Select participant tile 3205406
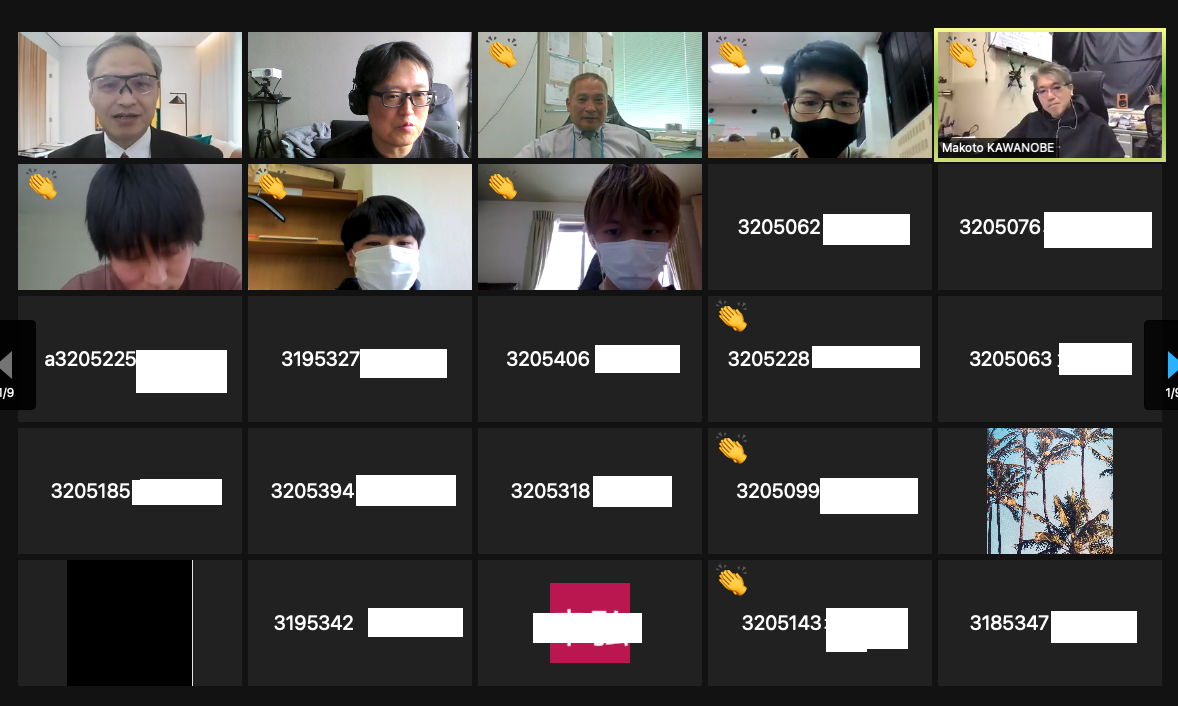The height and width of the screenshot is (706, 1178). click(590, 359)
